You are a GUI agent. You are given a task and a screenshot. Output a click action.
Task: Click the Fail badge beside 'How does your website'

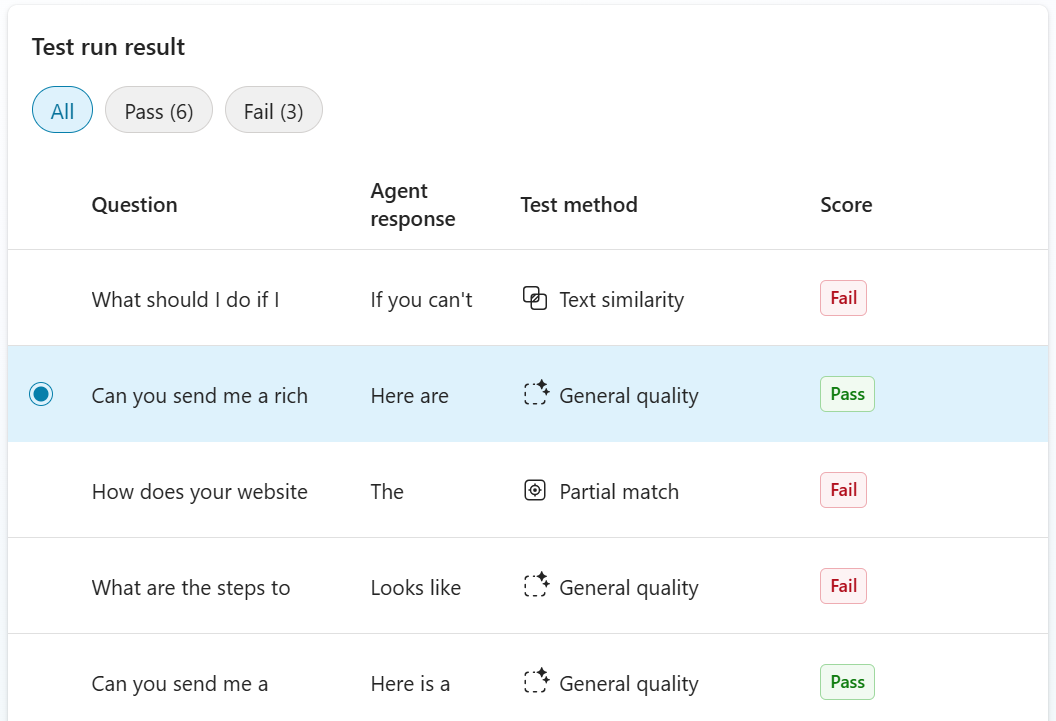tap(843, 489)
